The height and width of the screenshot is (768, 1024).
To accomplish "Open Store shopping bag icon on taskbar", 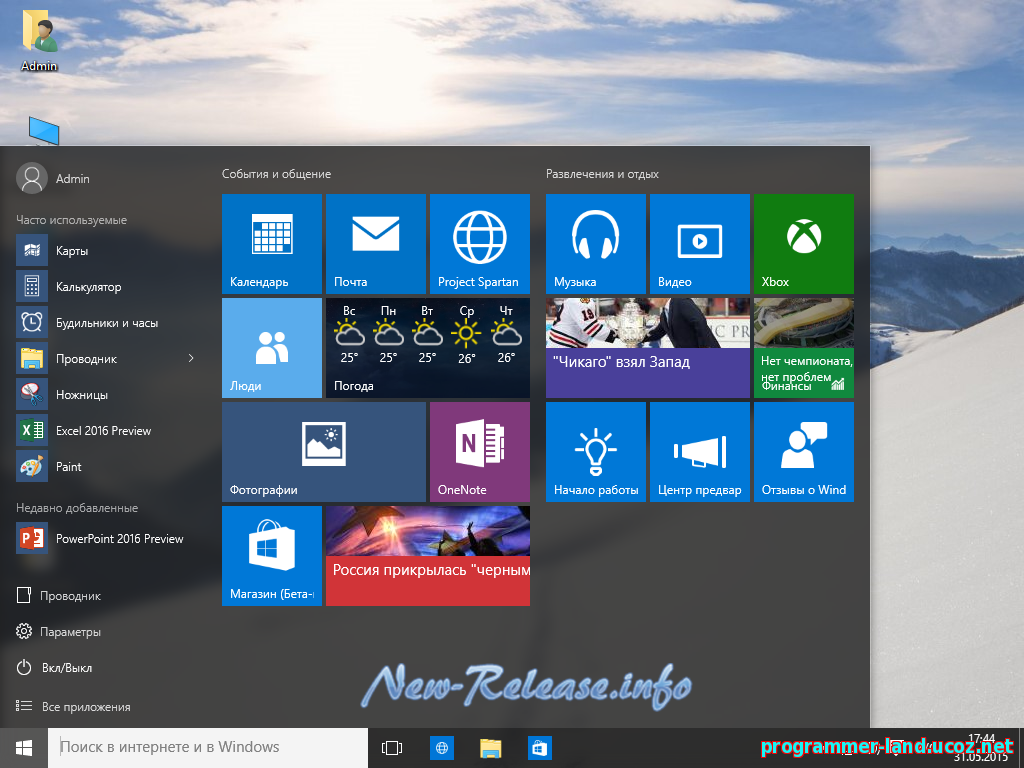I will point(539,748).
